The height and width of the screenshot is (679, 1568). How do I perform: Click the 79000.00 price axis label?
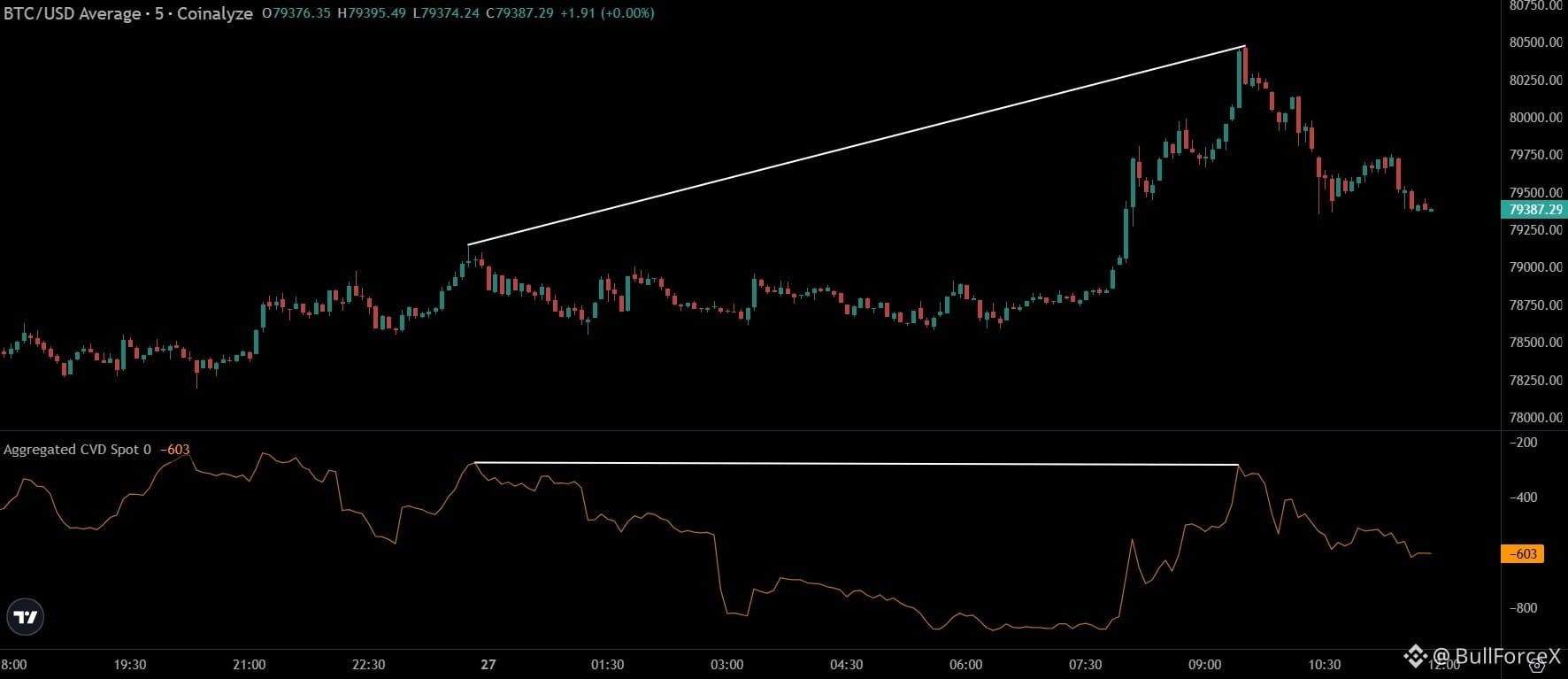[x=1535, y=267]
